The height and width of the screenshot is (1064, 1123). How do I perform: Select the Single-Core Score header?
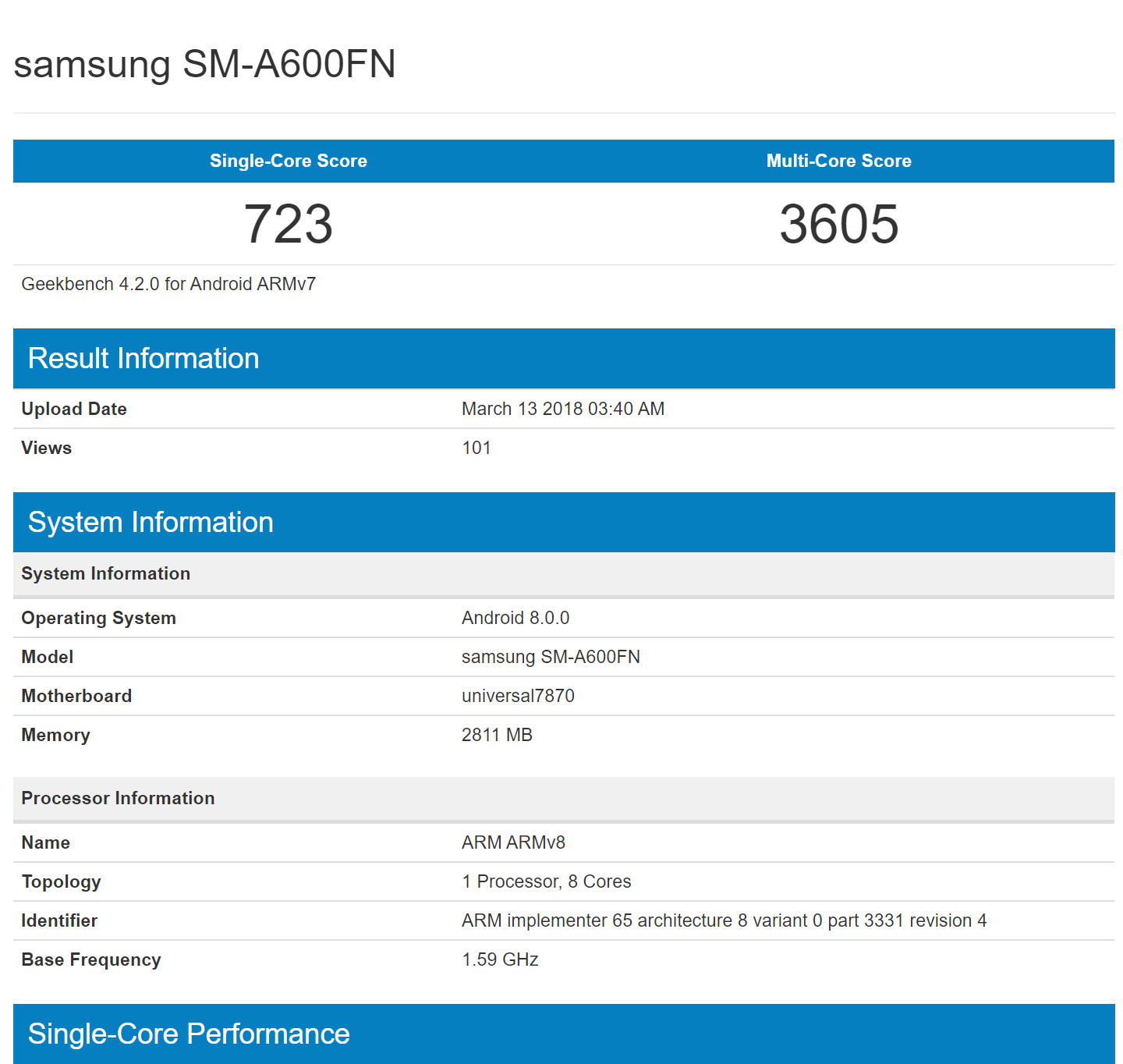coord(288,161)
